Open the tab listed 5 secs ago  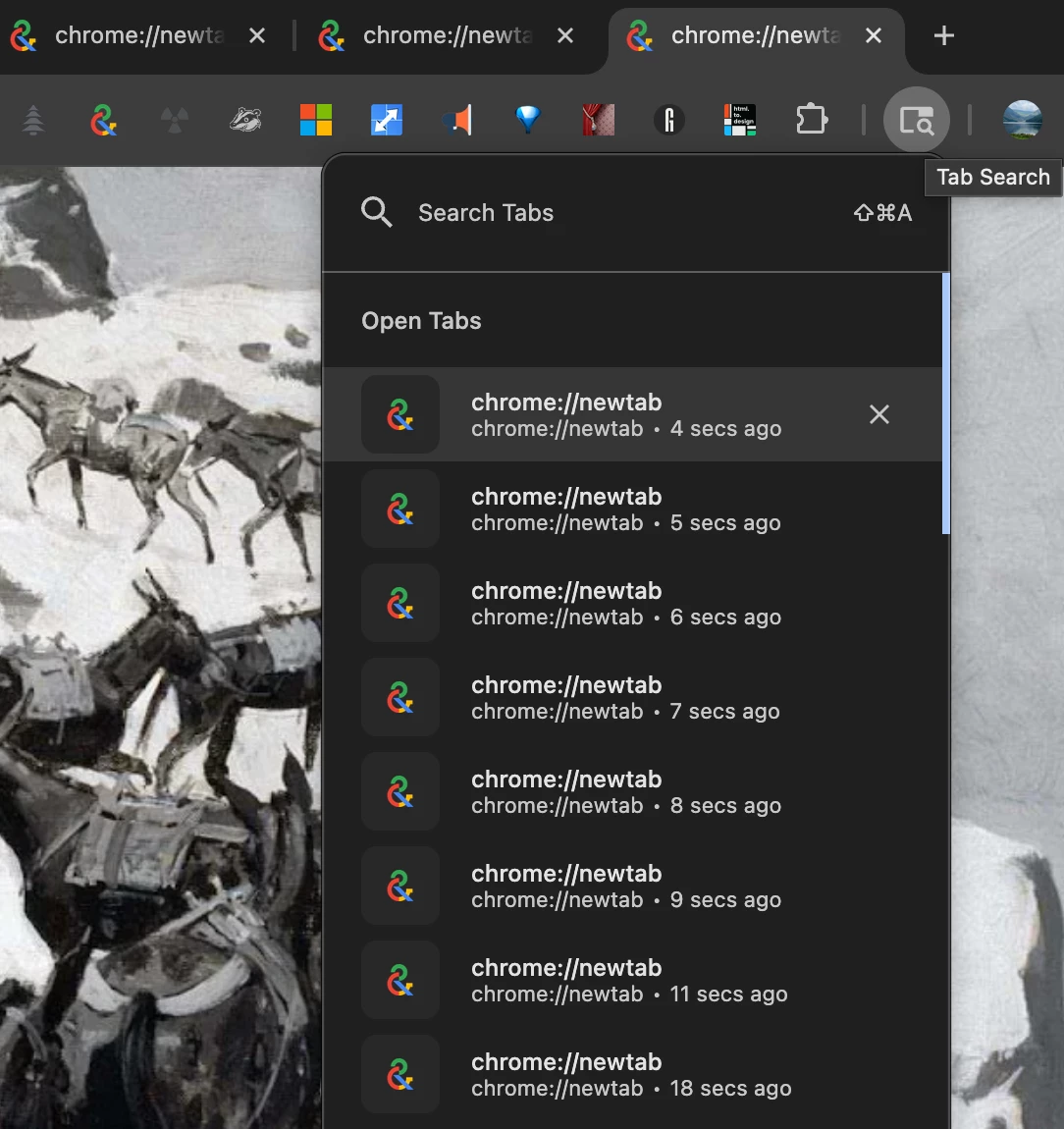tap(632, 509)
